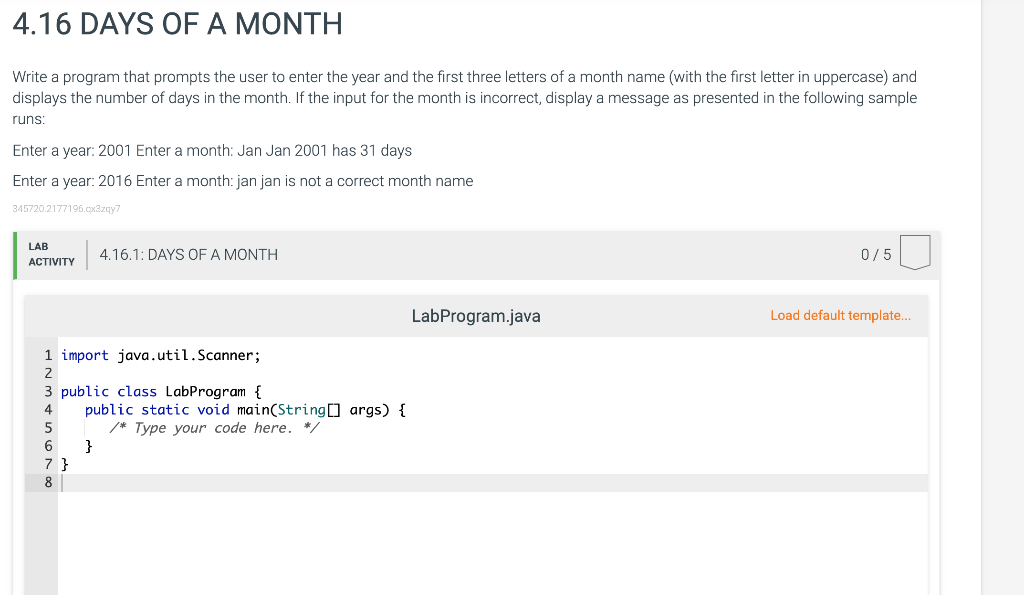
Task: Click the score shield icon beside 0/5
Action: pyautogui.click(x=916, y=253)
